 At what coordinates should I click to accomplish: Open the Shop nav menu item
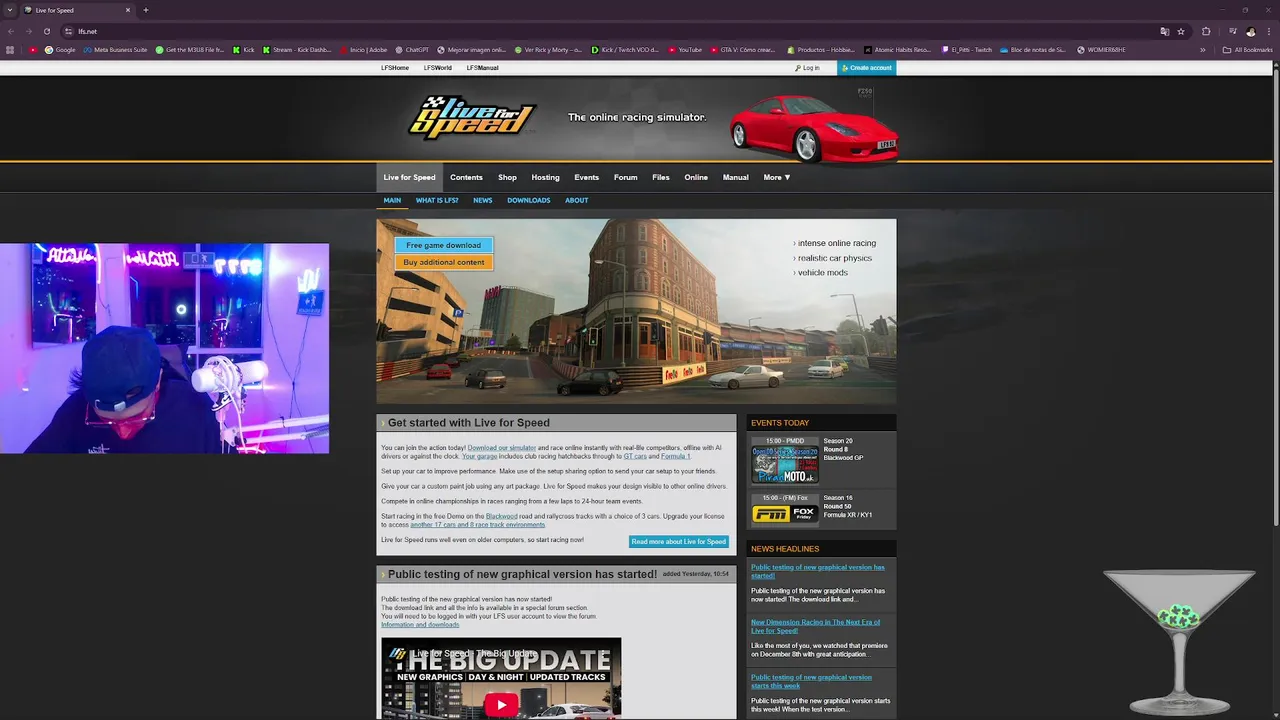coord(507,178)
